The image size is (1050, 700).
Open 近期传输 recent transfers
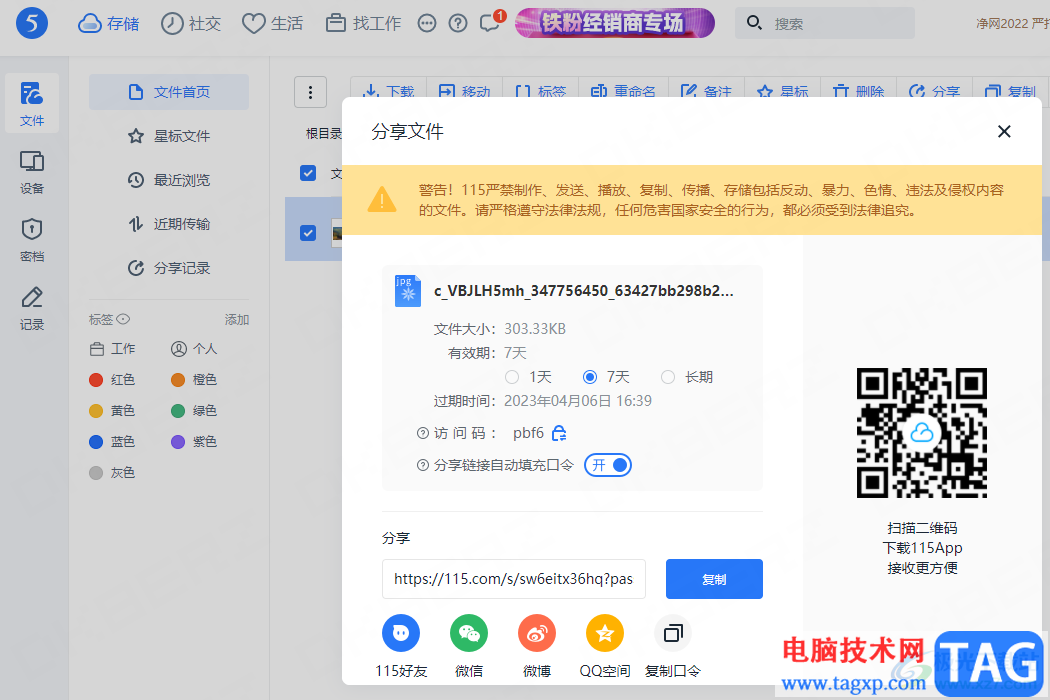click(169, 224)
